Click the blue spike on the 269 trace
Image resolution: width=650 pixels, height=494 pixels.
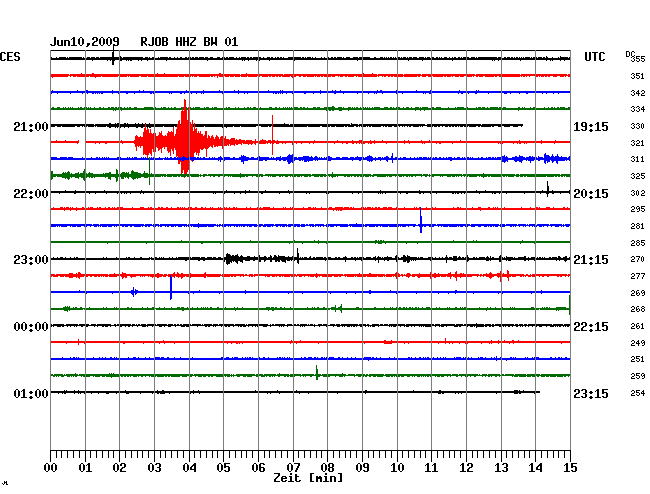pyautogui.click(x=171, y=287)
